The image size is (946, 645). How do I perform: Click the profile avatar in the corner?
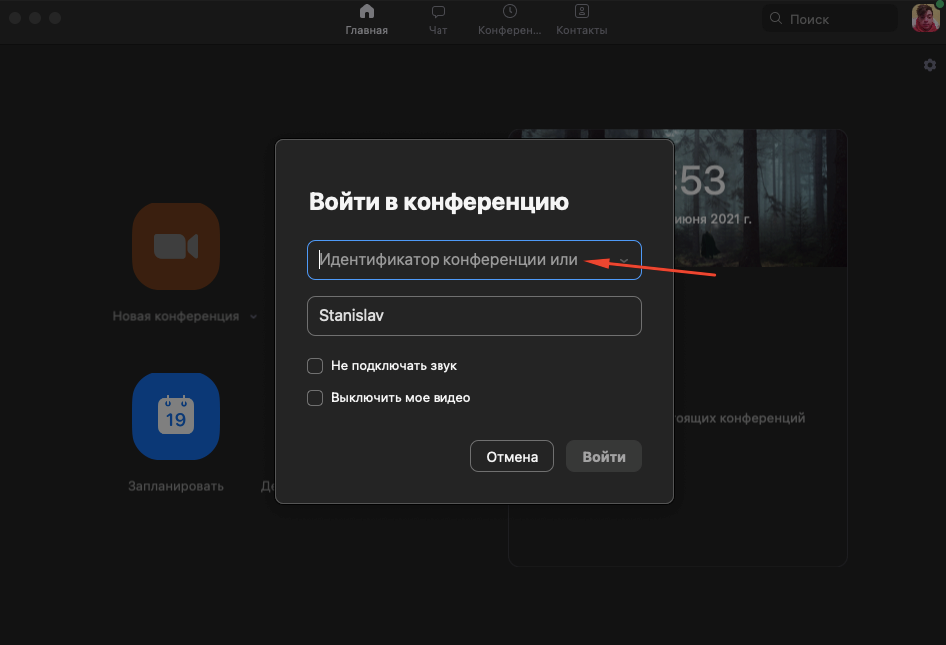pos(925,17)
